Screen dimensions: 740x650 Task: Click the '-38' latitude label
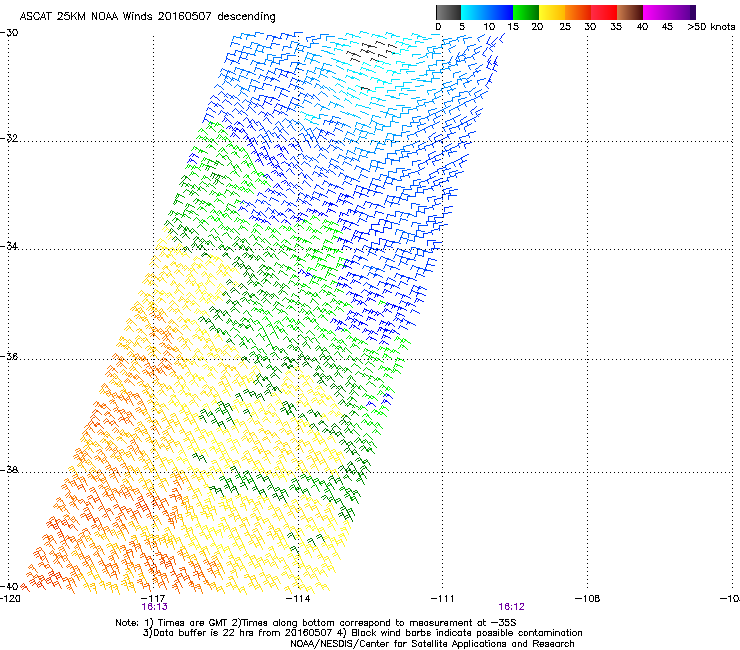point(9,470)
